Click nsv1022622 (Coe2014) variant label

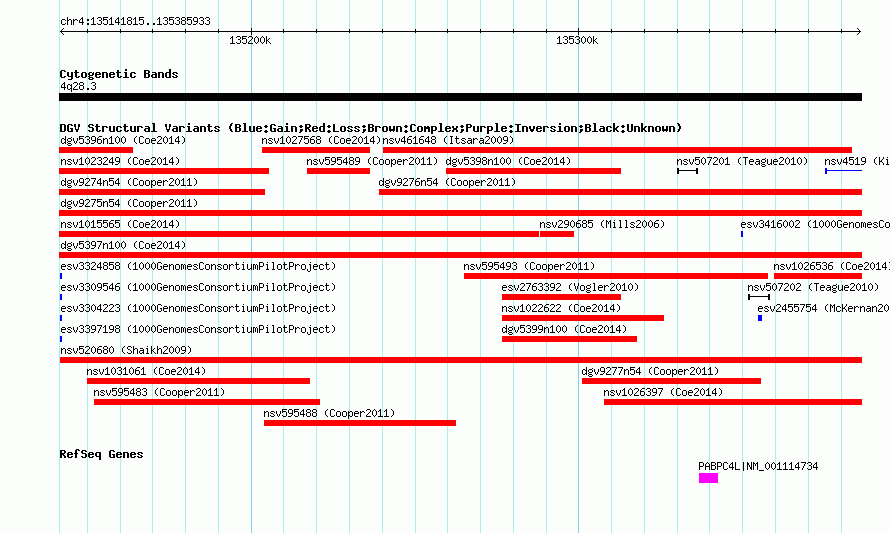(x=561, y=308)
